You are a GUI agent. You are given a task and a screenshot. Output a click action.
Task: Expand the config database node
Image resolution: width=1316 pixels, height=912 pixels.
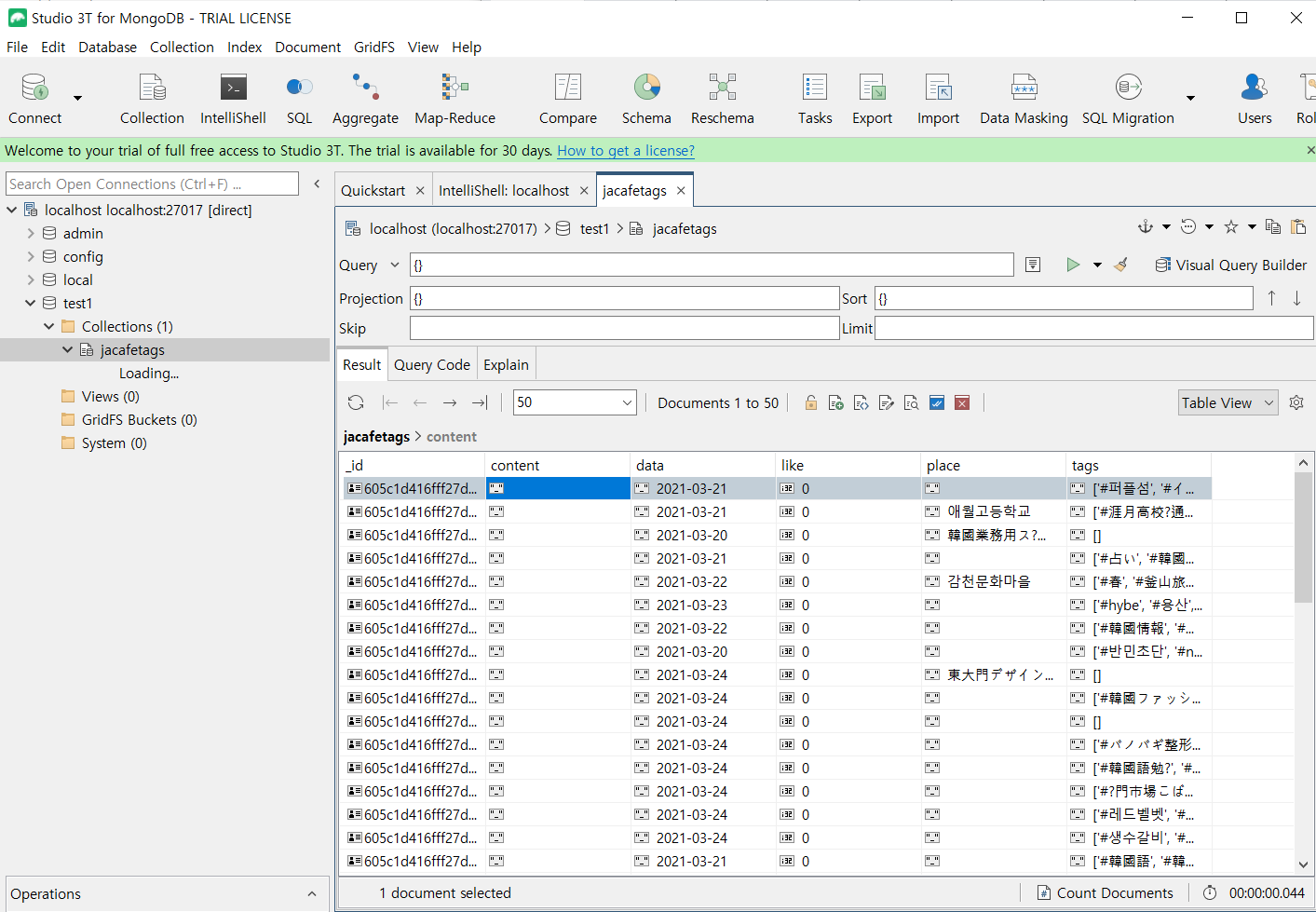click(31, 256)
